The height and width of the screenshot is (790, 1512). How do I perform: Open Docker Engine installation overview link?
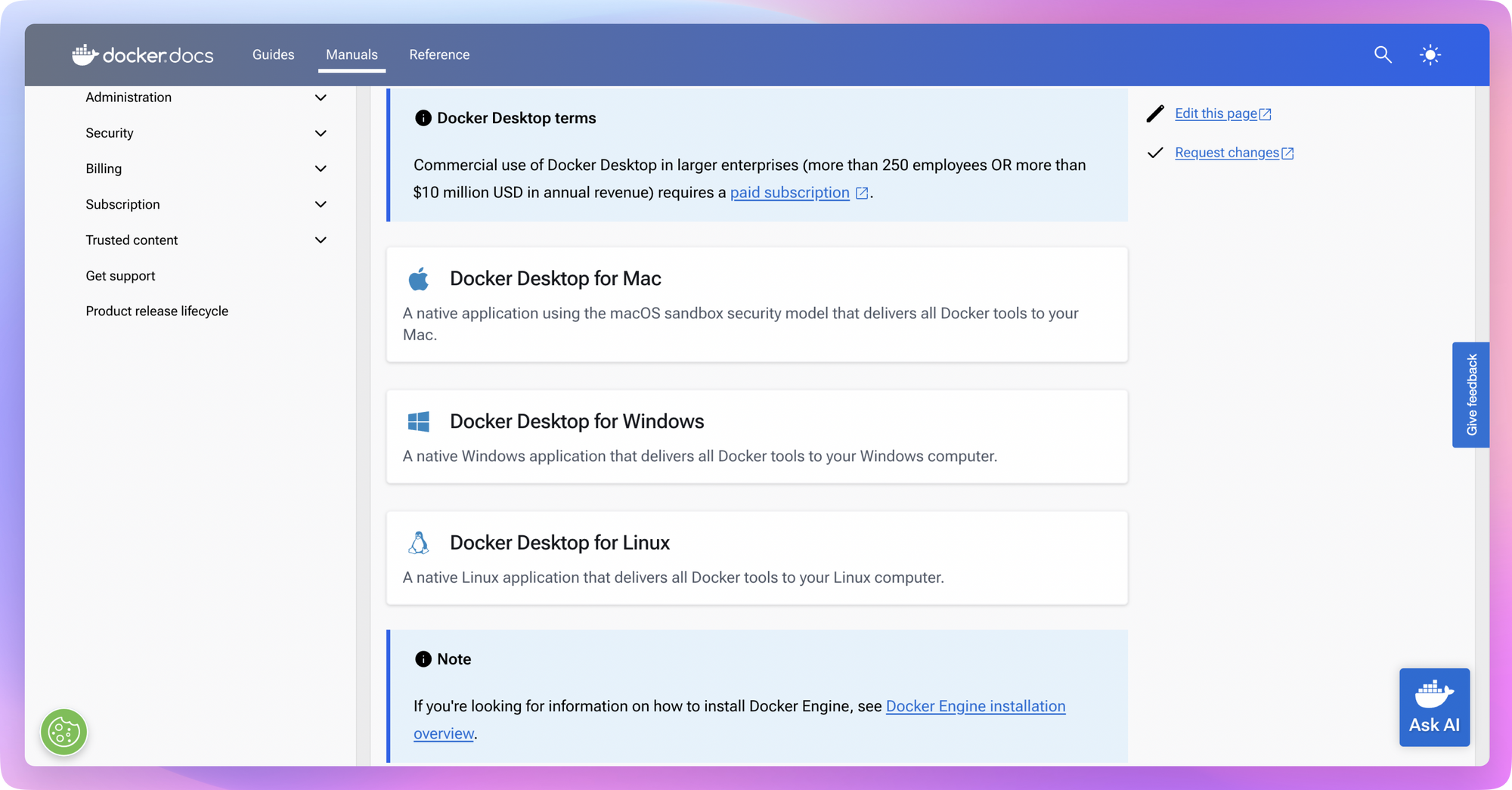coord(975,706)
